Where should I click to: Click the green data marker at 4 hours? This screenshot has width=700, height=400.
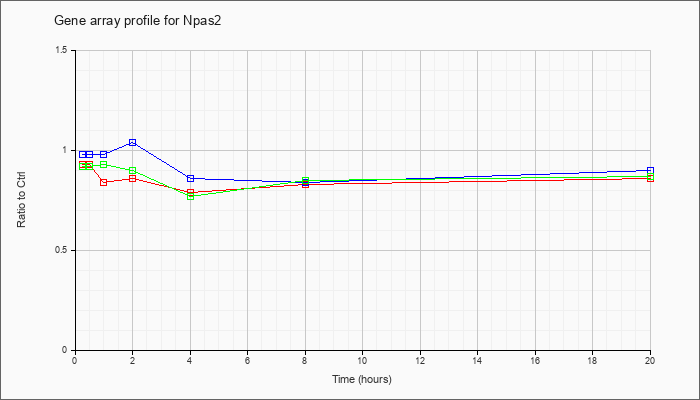191,196
